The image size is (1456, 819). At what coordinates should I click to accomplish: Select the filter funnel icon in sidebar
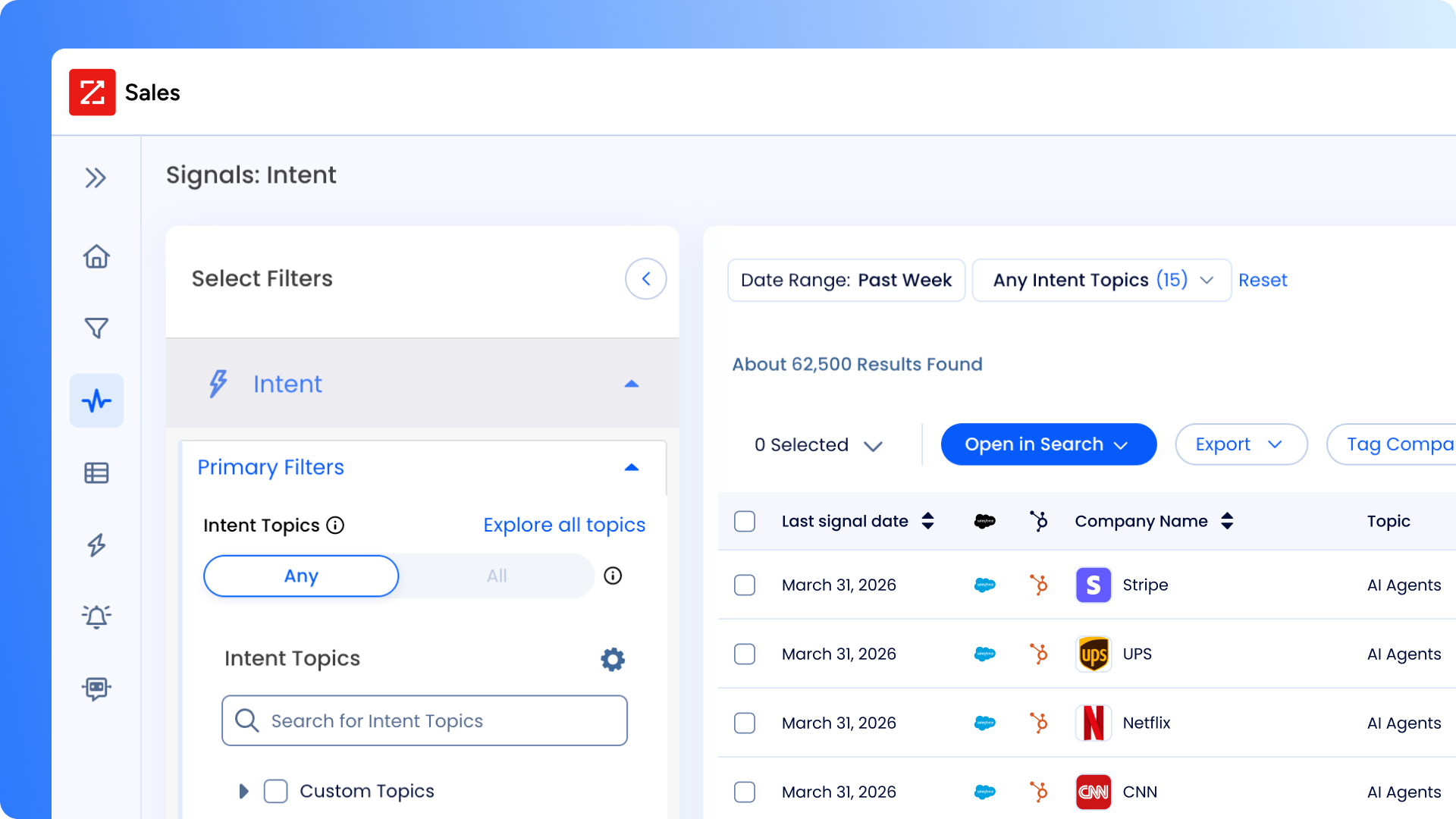(96, 328)
